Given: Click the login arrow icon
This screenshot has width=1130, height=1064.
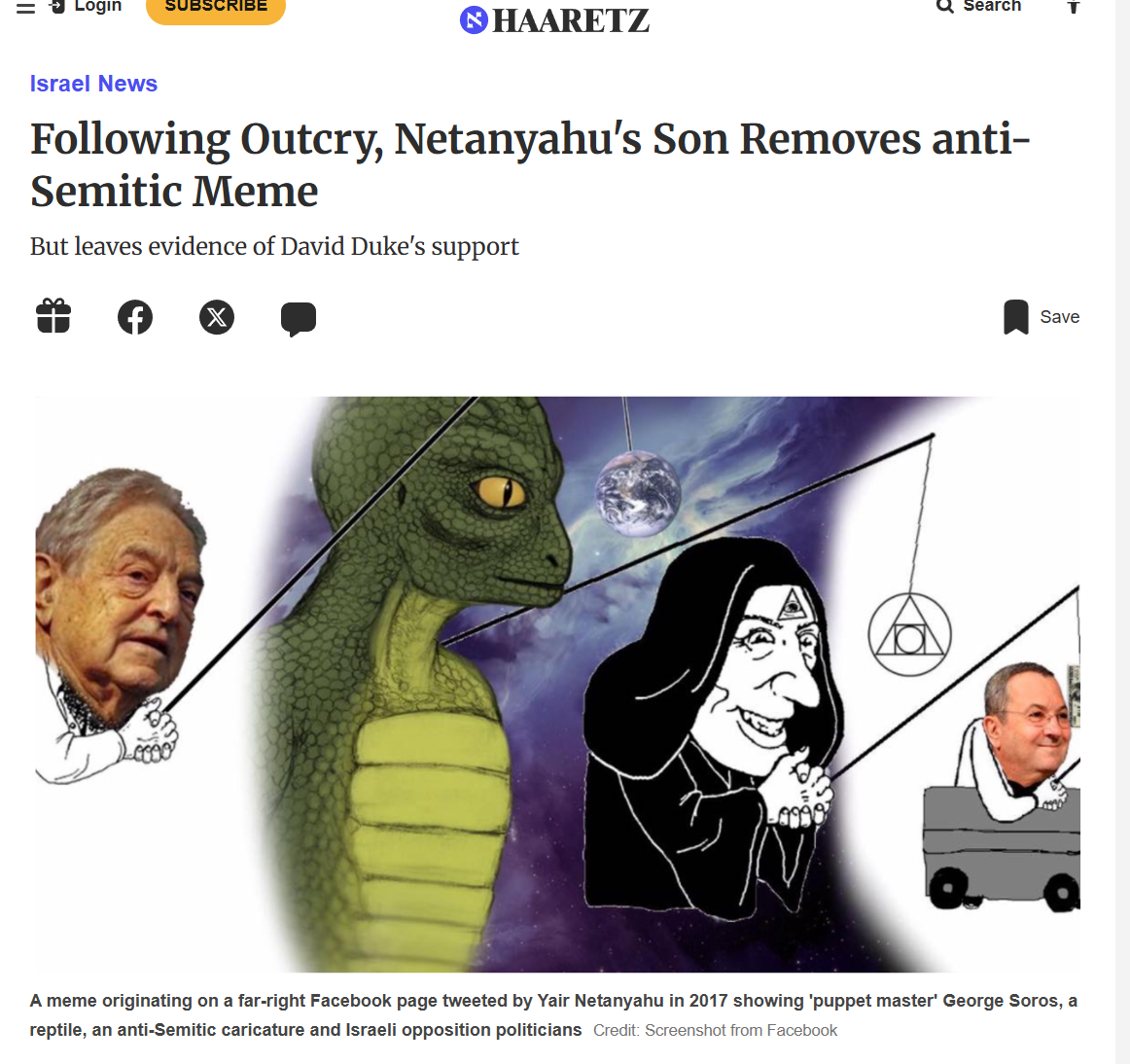Looking at the screenshot, I should point(57,7).
